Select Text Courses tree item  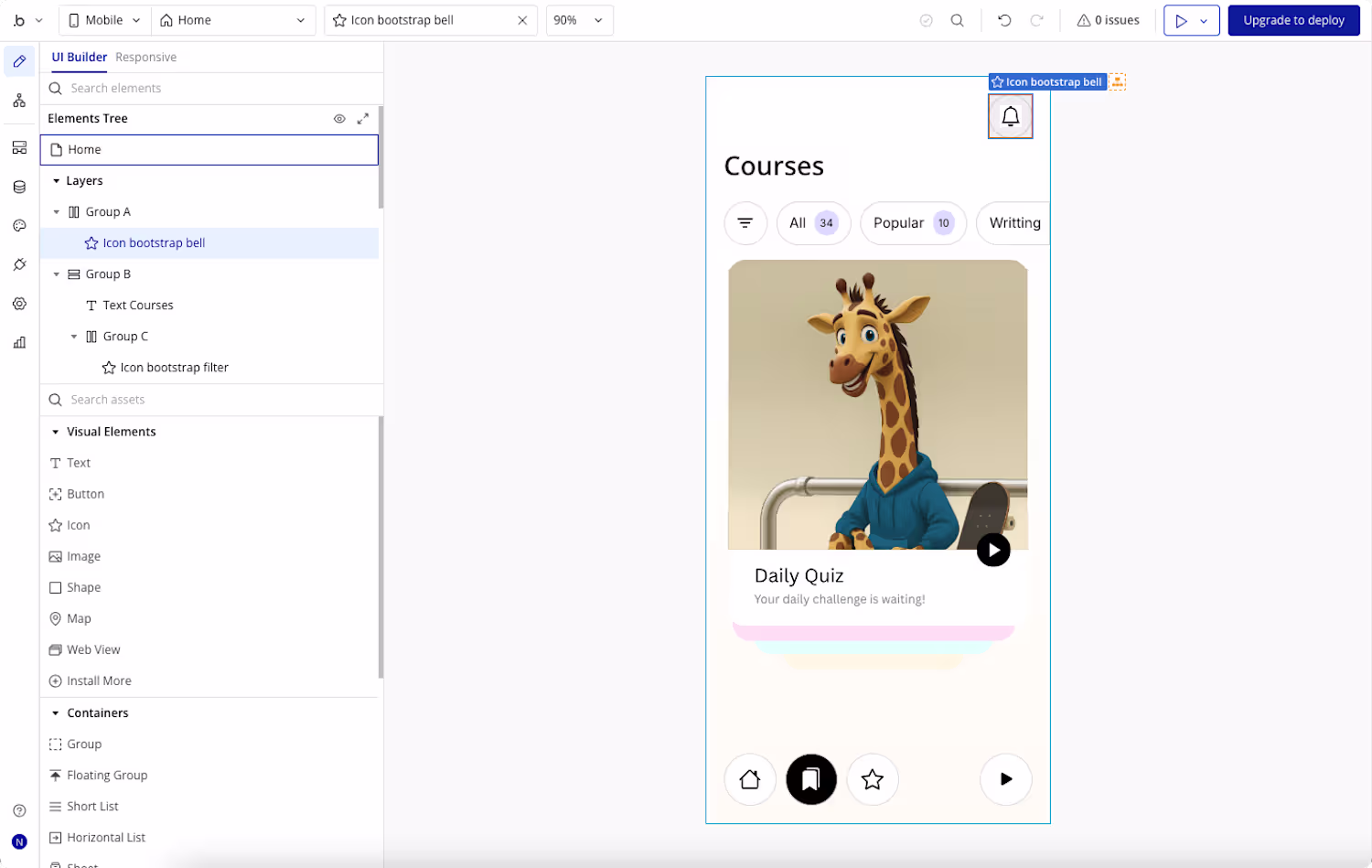[x=209, y=305]
